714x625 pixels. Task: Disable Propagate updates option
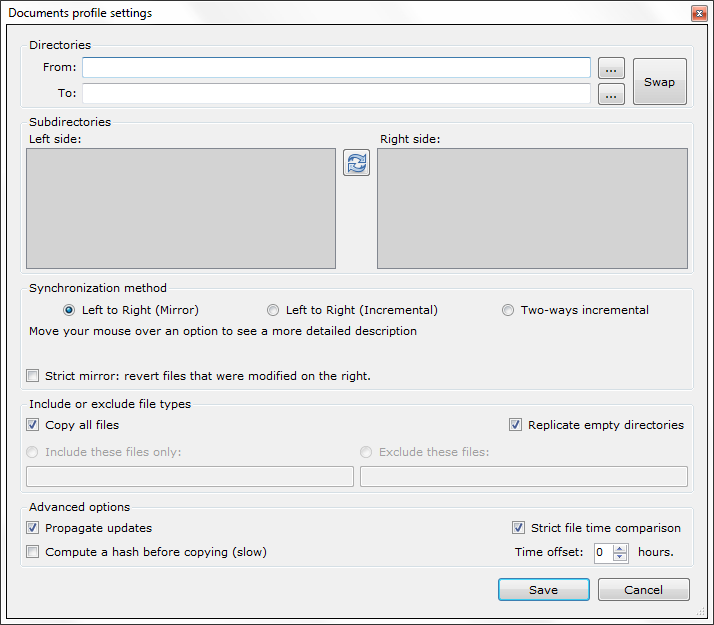coord(34,528)
